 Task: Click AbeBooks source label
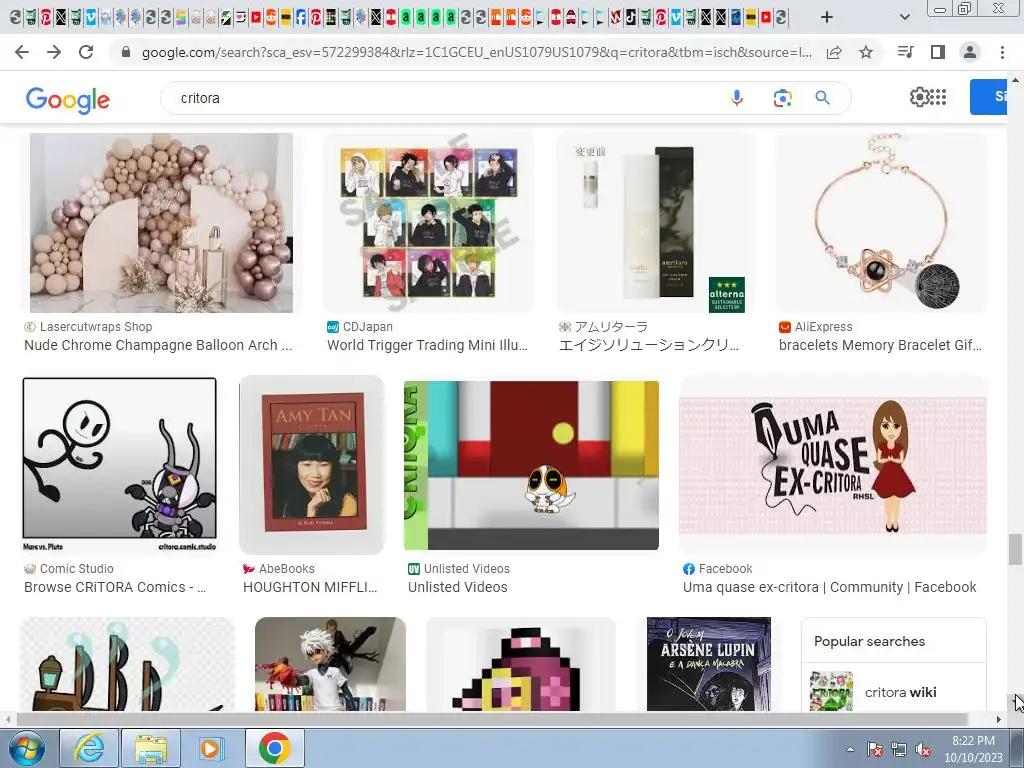pos(287,569)
